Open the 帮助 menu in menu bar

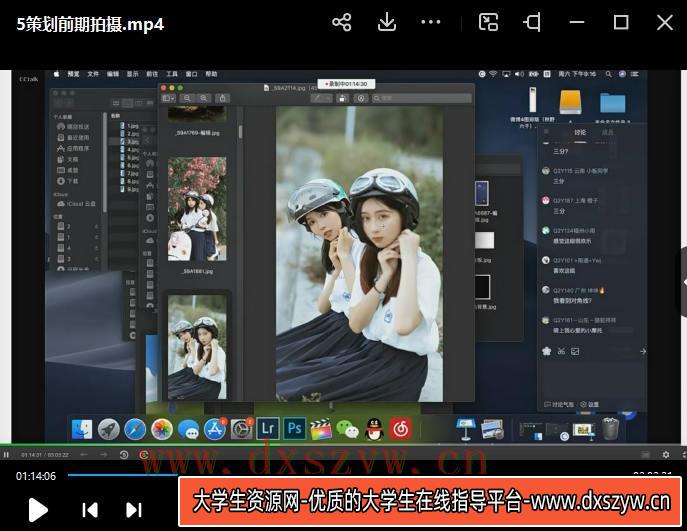[x=211, y=74]
